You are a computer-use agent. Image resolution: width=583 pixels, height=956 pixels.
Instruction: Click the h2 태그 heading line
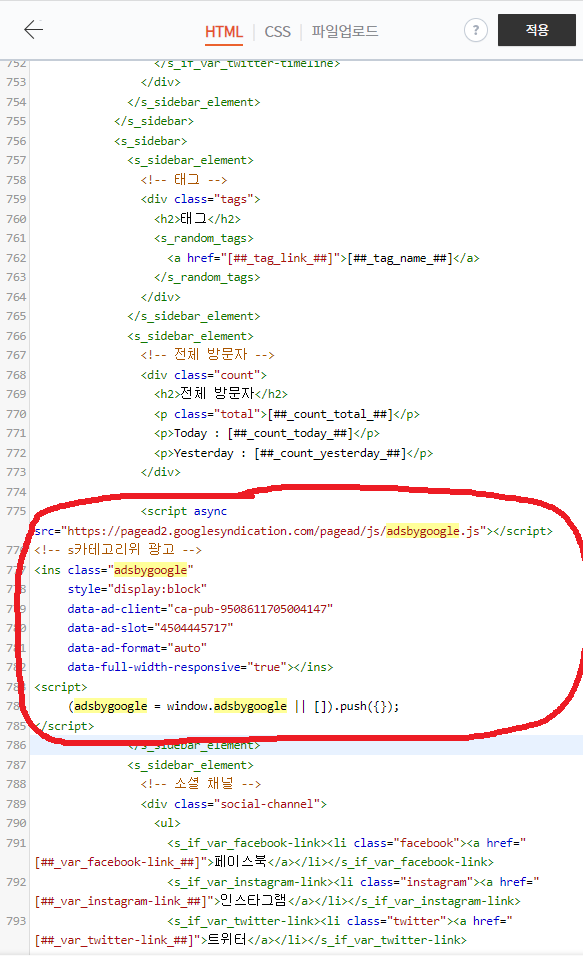click(198, 219)
